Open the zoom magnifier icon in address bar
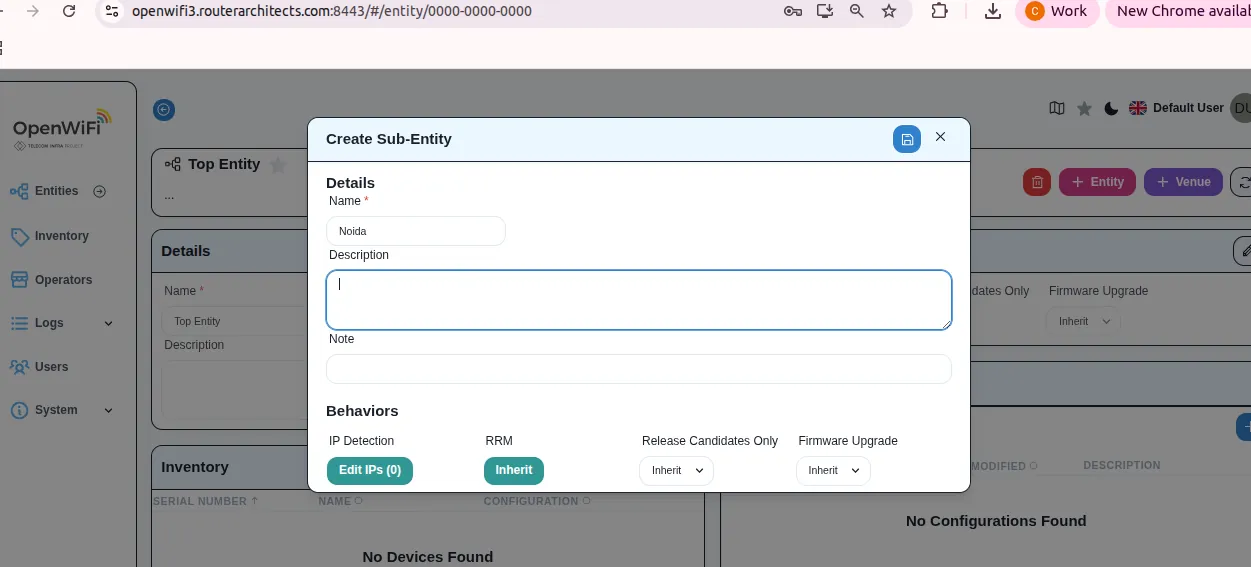Viewport: 1251px width, 567px height. tap(857, 11)
